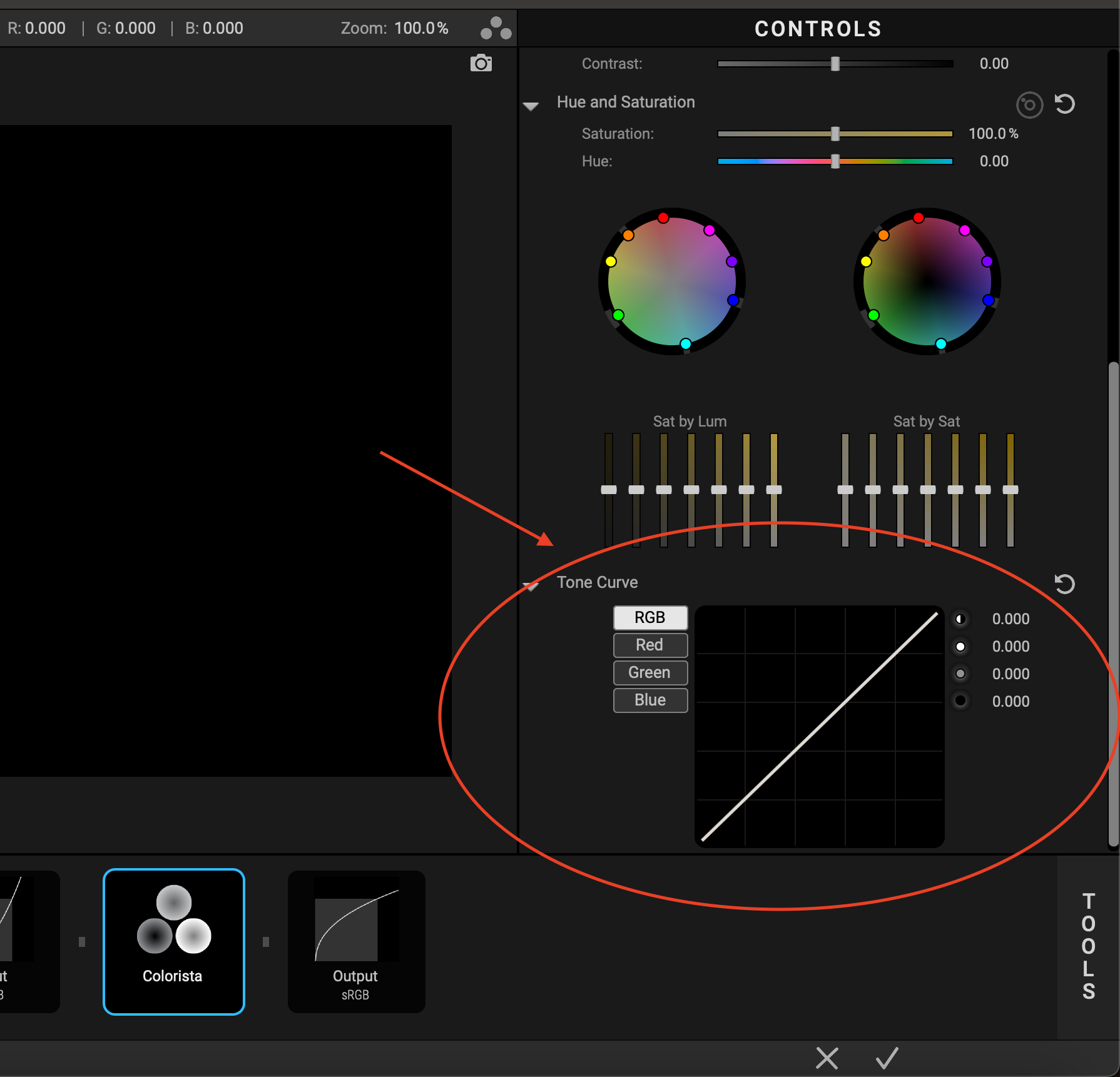This screenshot has height=1077, width=1120.
Task: Click the camera snapshot icon
Action: (481, 63)
